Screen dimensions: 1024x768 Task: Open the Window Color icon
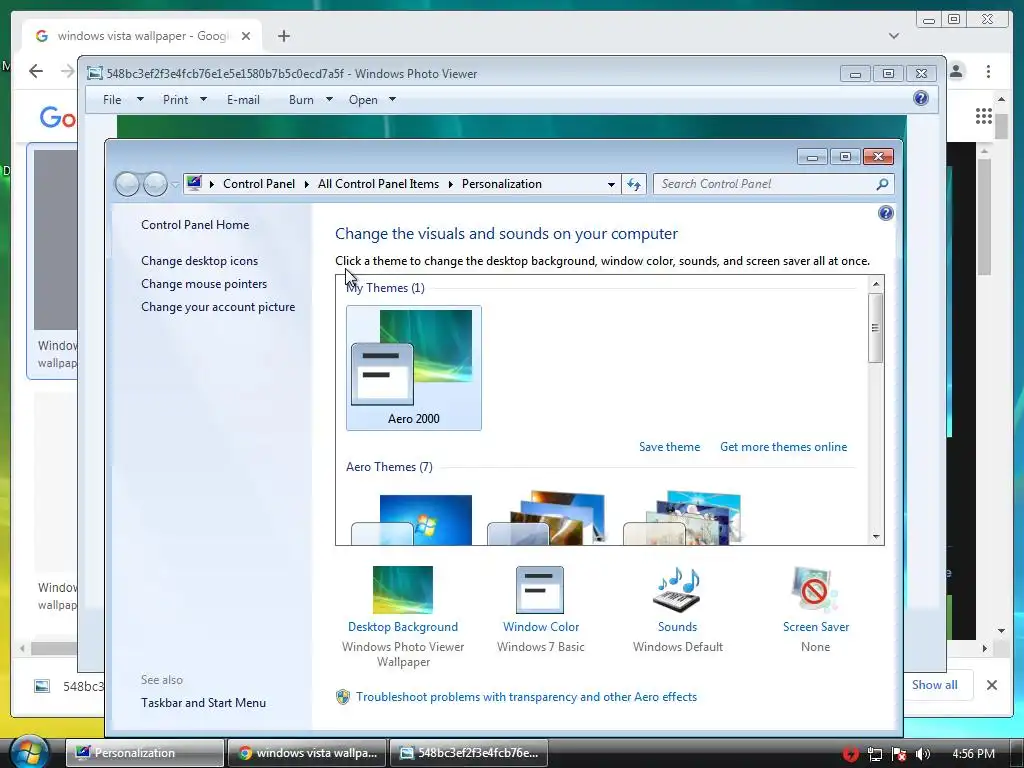[x=539, y=590]
